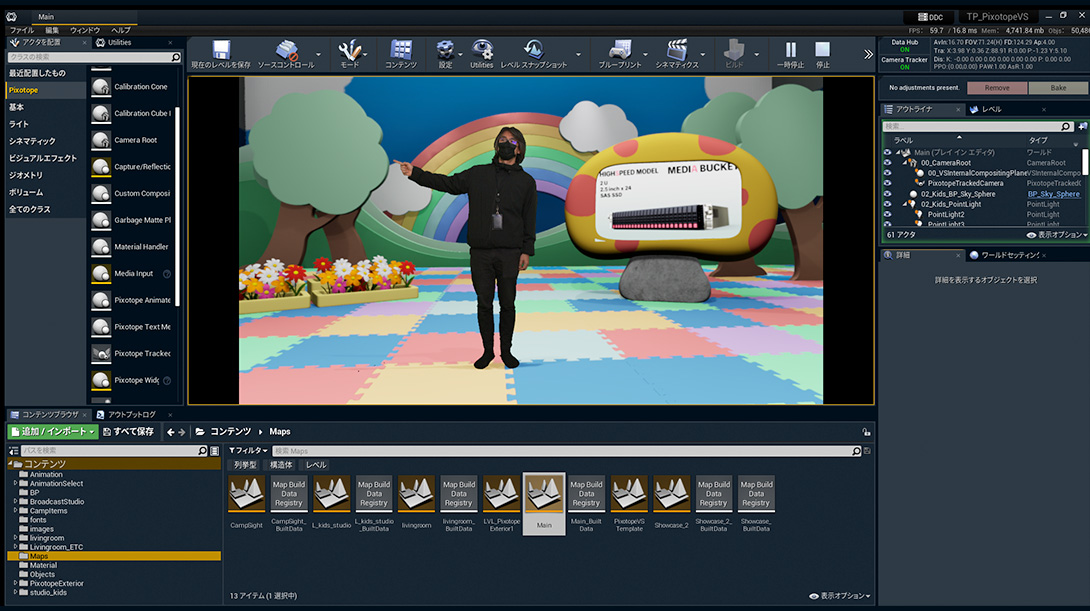Open the ファイル menu
1090x611 pixels.
click(22, 31)
